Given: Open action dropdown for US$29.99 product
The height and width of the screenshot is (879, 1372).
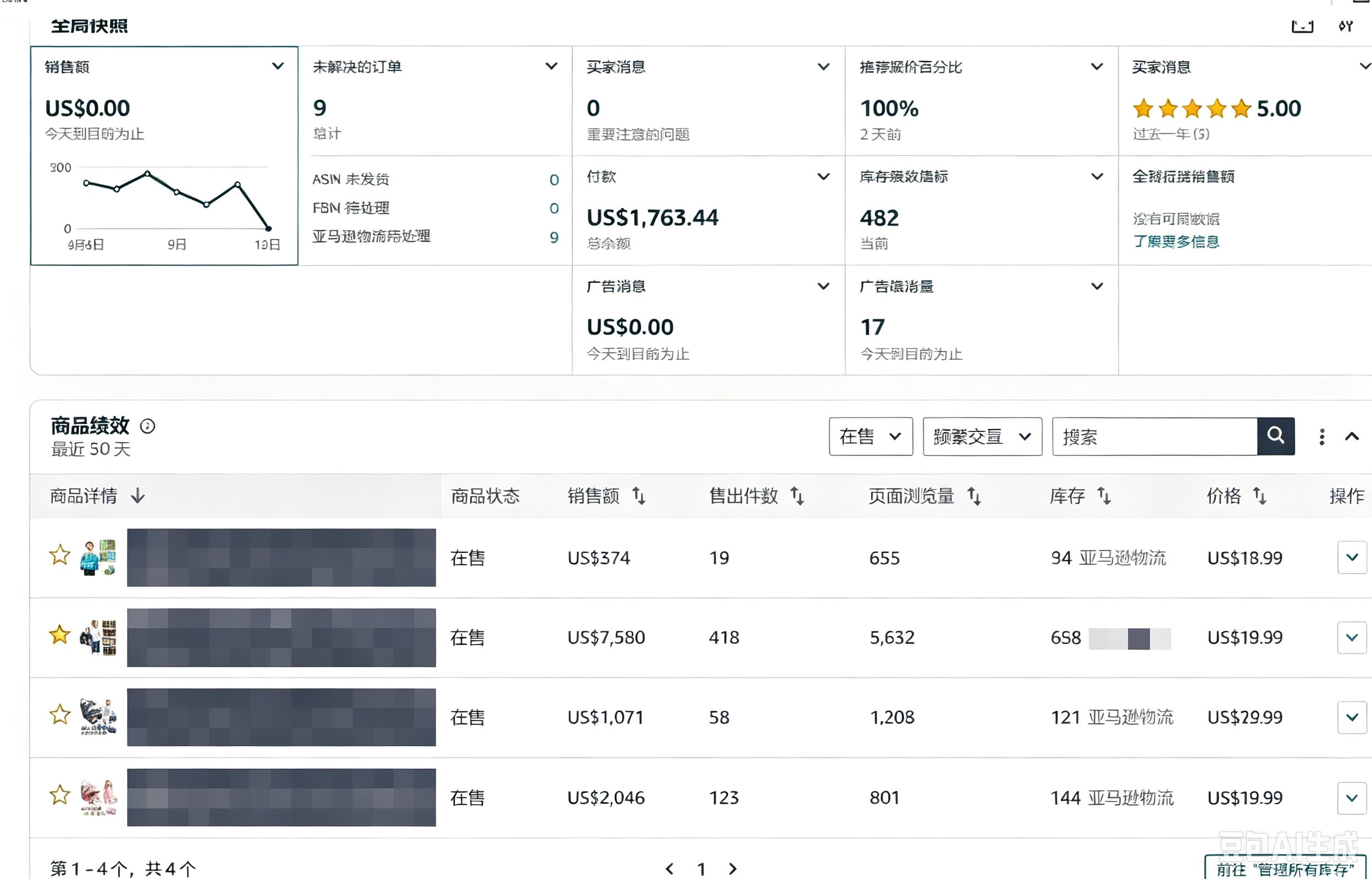Looking at the screenshot, I should 1352,717.
